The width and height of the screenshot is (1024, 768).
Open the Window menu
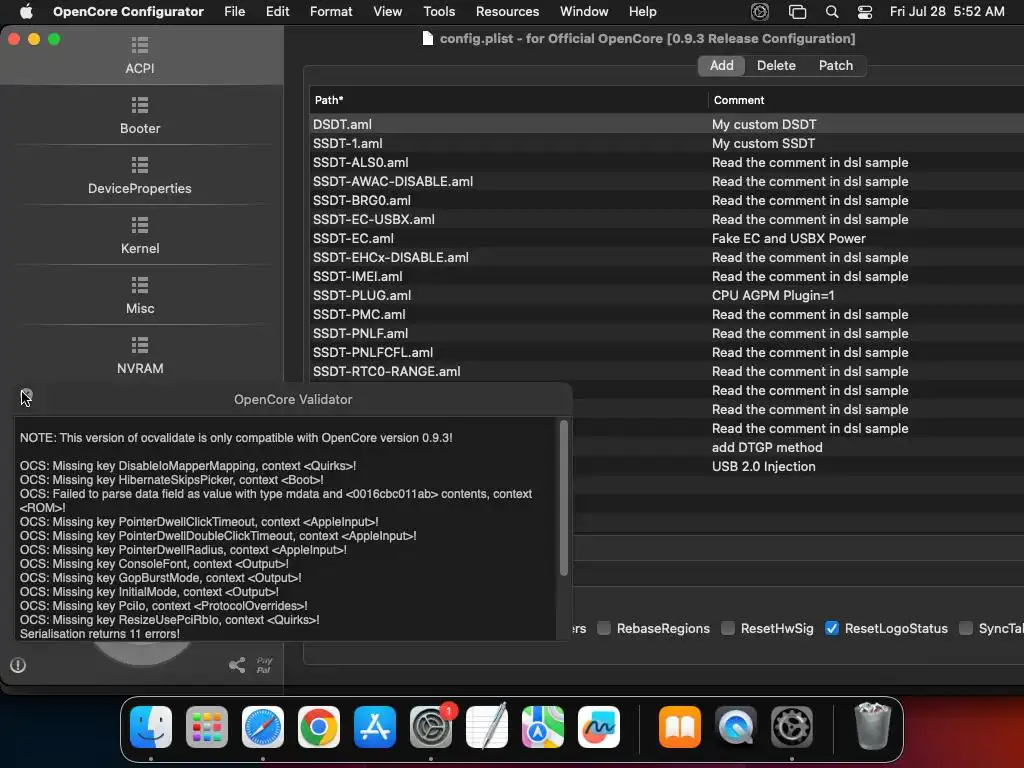click(x=584, y=12)
